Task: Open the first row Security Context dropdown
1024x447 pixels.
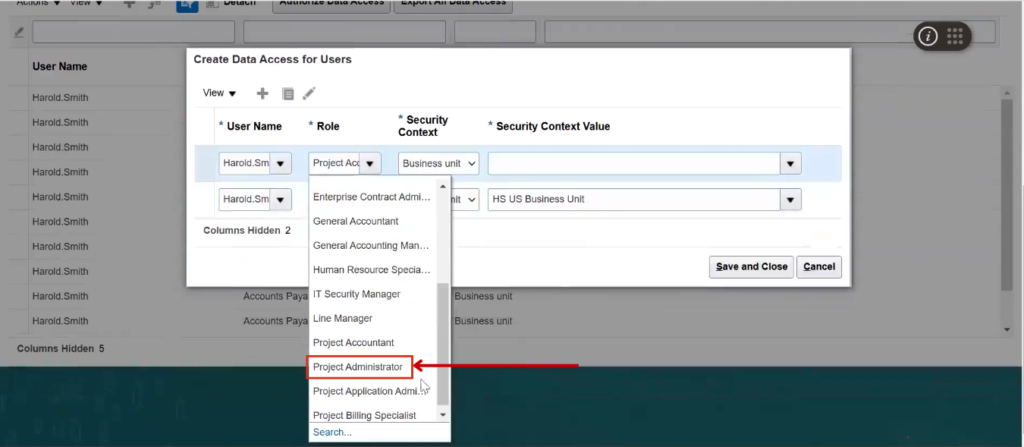Action: coord(438,163)
